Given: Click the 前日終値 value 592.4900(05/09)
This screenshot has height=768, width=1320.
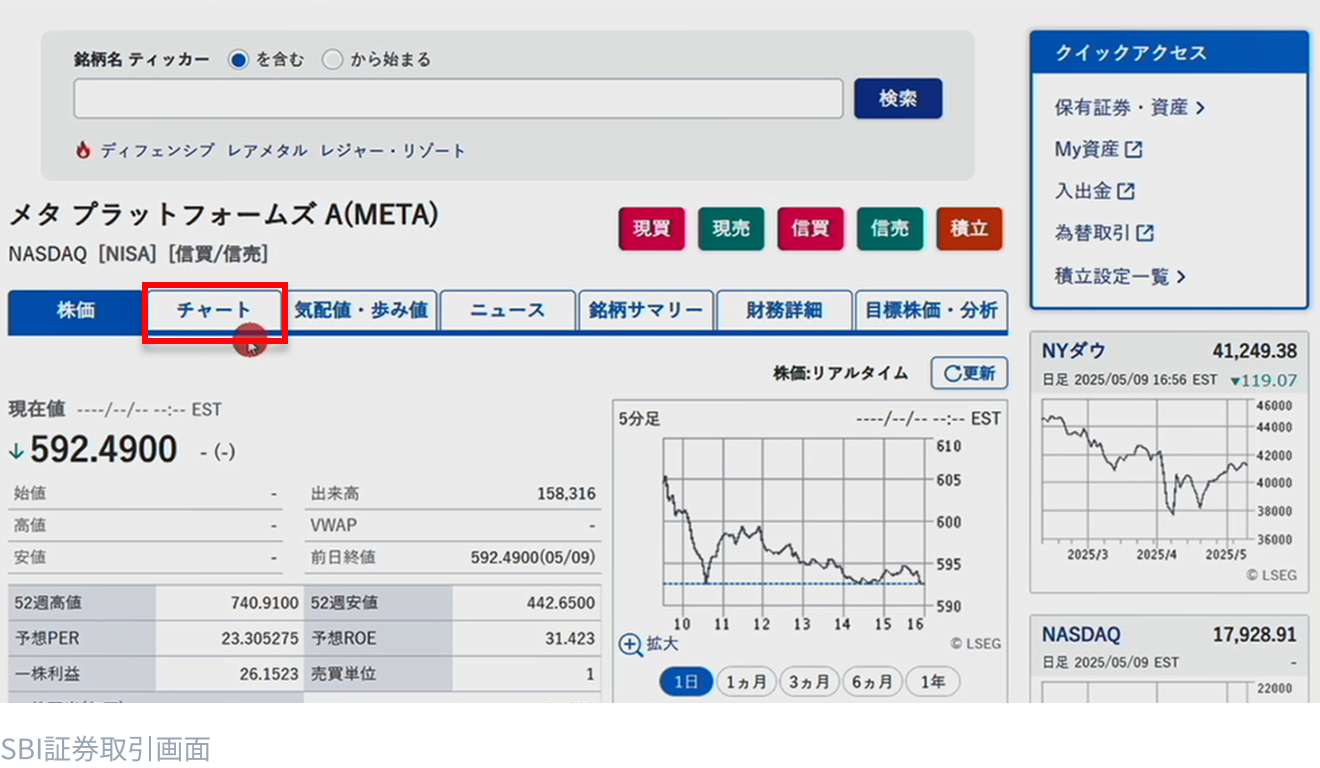Looking at the screenshot, I should pos(533,557).
